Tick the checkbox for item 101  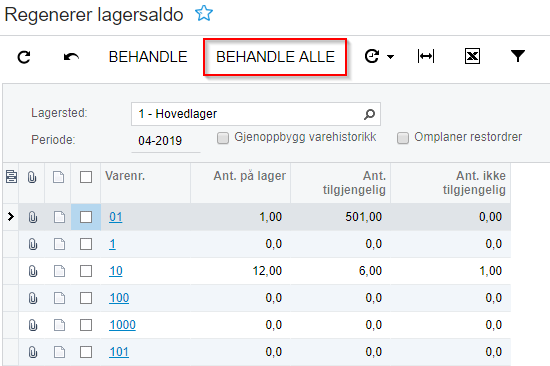point(86,352)
